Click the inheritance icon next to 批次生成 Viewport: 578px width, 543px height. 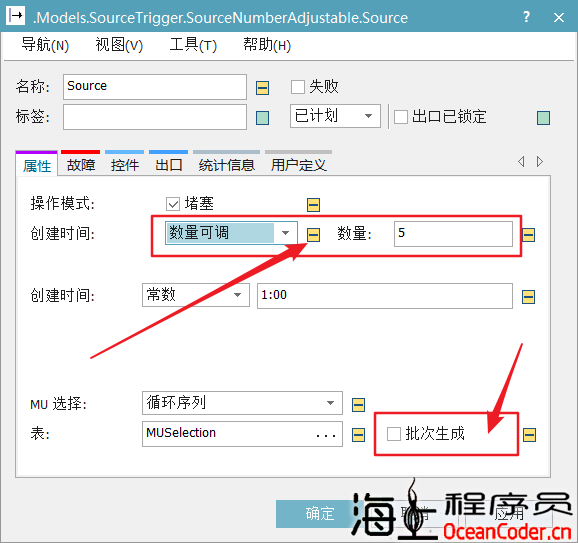tap(529, 435)
